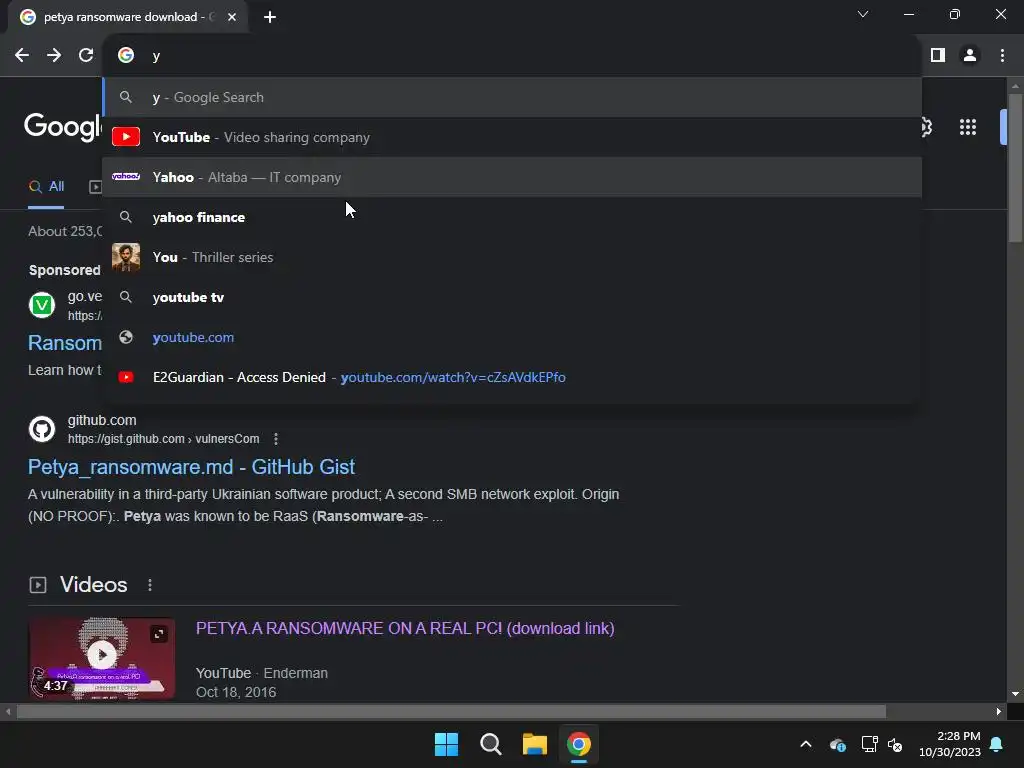Reload the page with the refresh icon

click(86, 56)
